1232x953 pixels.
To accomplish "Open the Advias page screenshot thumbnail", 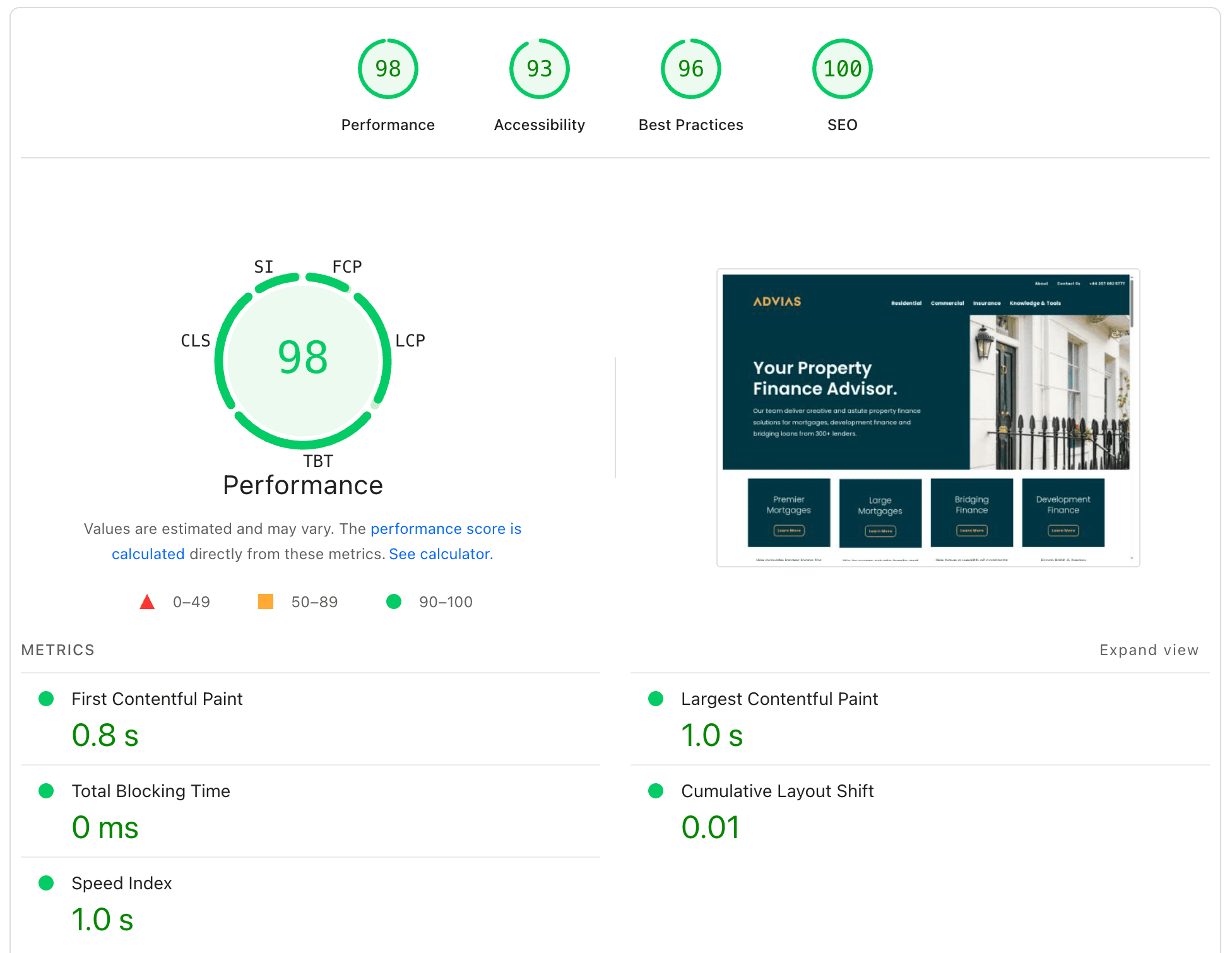I will point(927,418).
